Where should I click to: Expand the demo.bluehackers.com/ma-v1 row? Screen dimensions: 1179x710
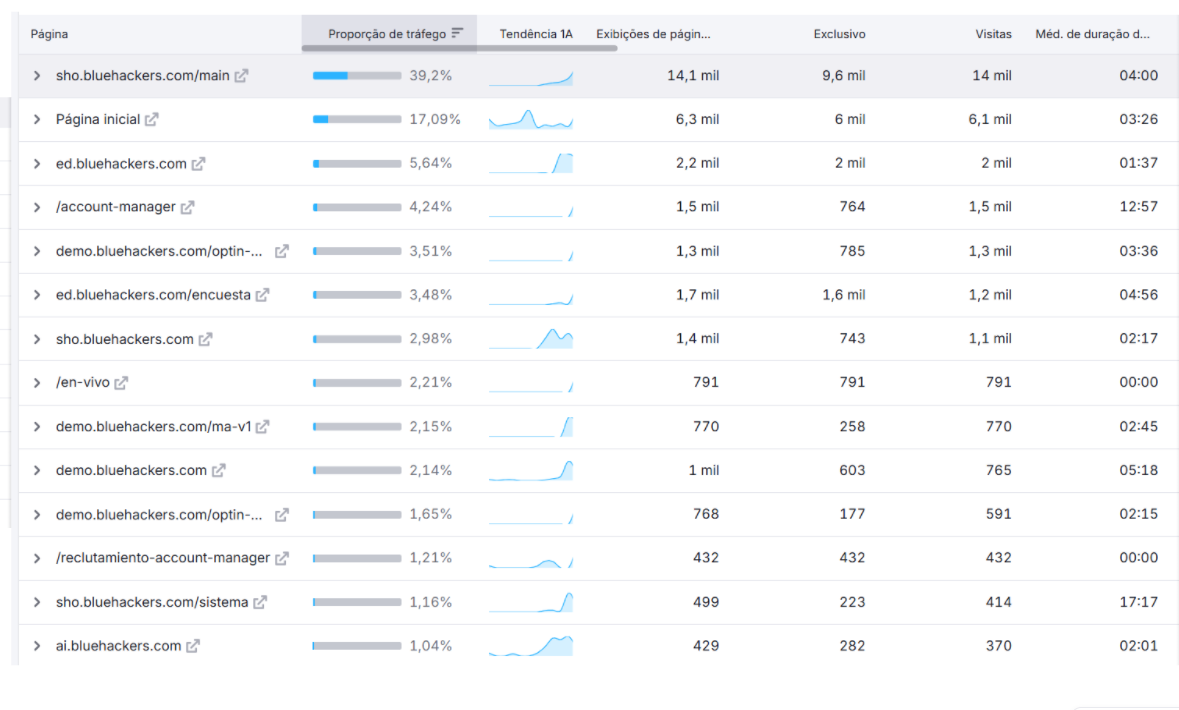[37, 427]
